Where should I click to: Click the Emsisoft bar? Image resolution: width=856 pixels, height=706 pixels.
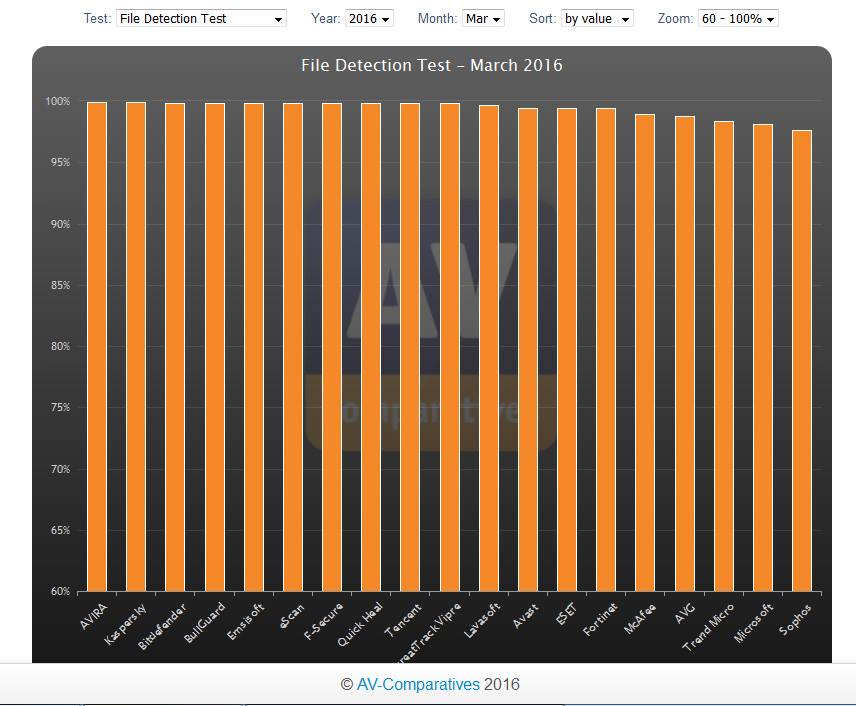click(254, 347)
